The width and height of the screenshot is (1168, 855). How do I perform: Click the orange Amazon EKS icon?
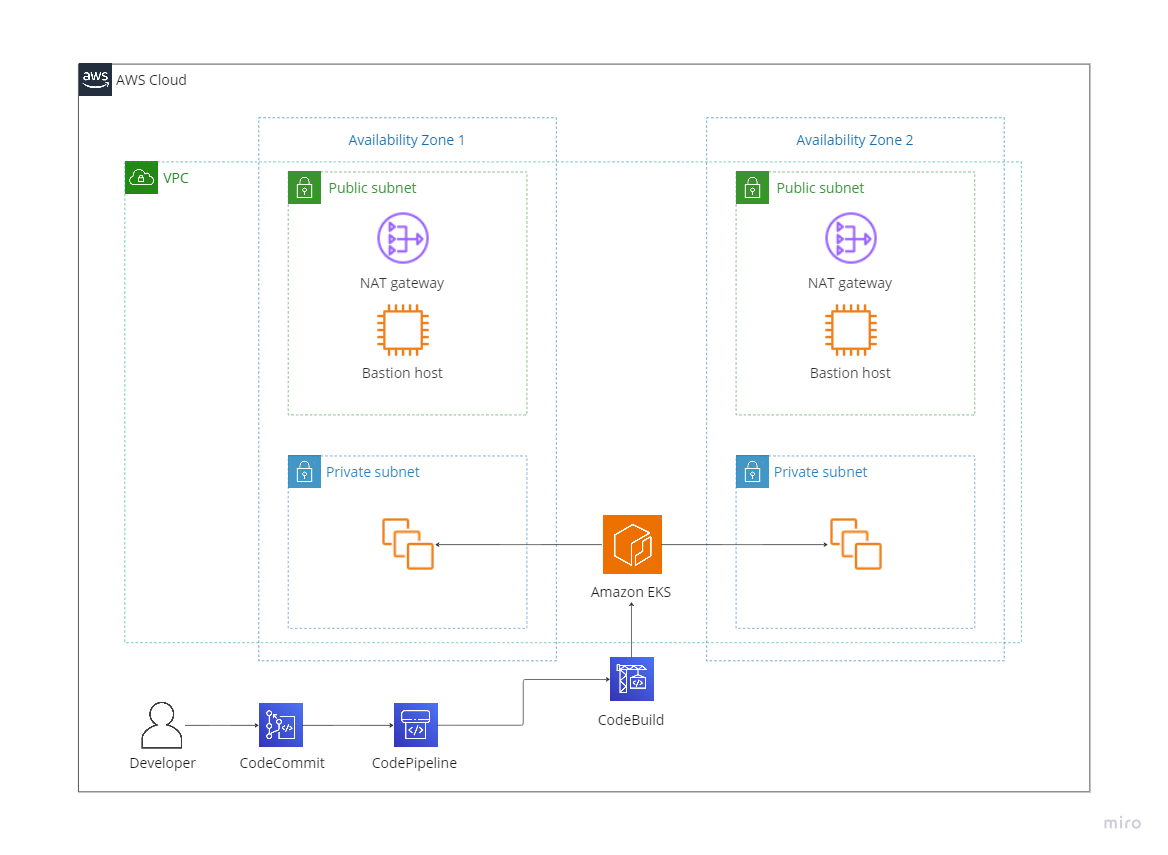632,544
